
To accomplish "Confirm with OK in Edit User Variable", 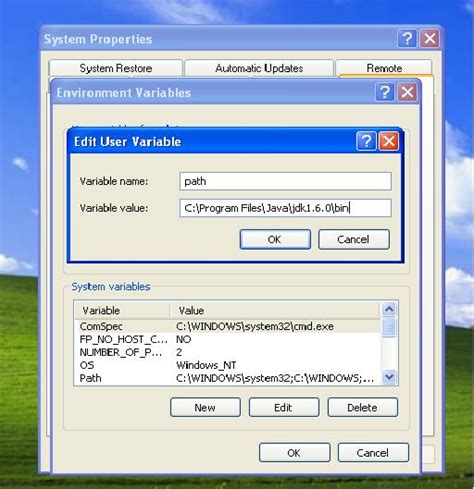I will click(275, 239).
